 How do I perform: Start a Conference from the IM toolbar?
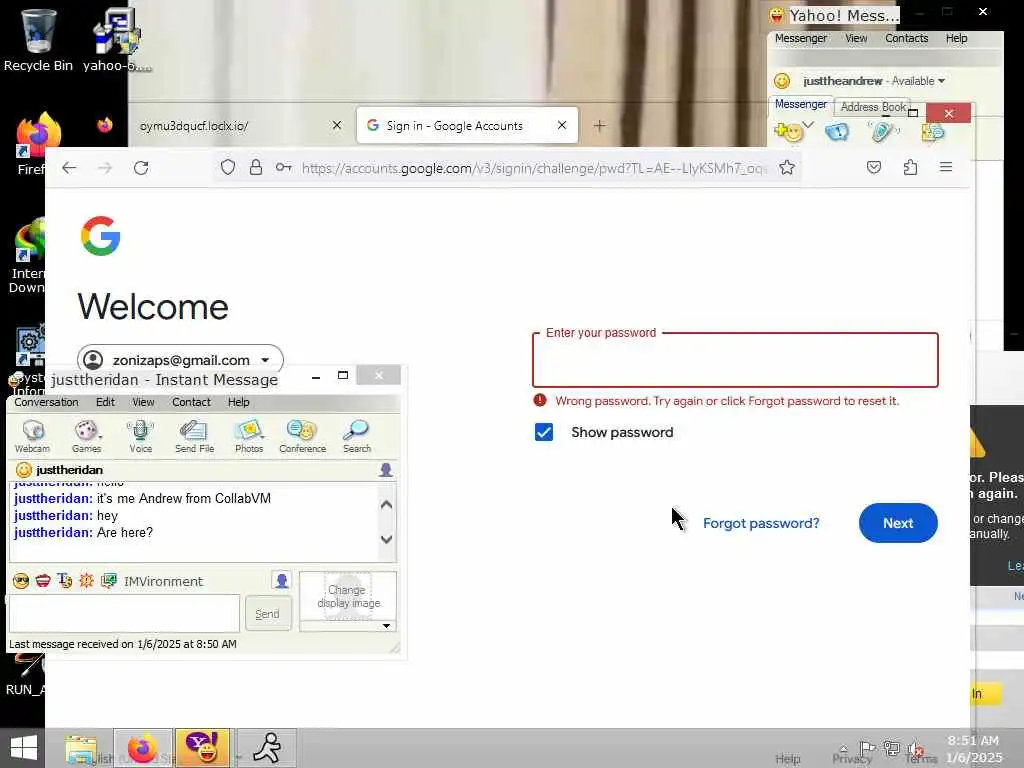(302, 436)
